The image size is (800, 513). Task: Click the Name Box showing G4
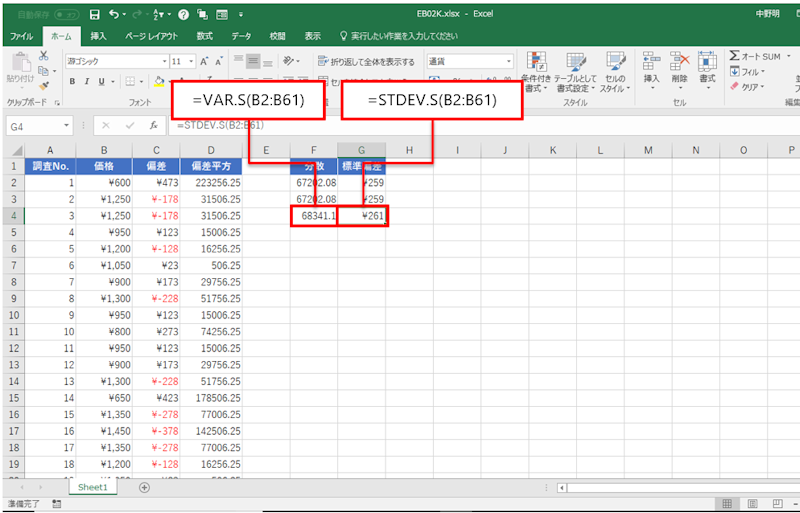[35, 126]
